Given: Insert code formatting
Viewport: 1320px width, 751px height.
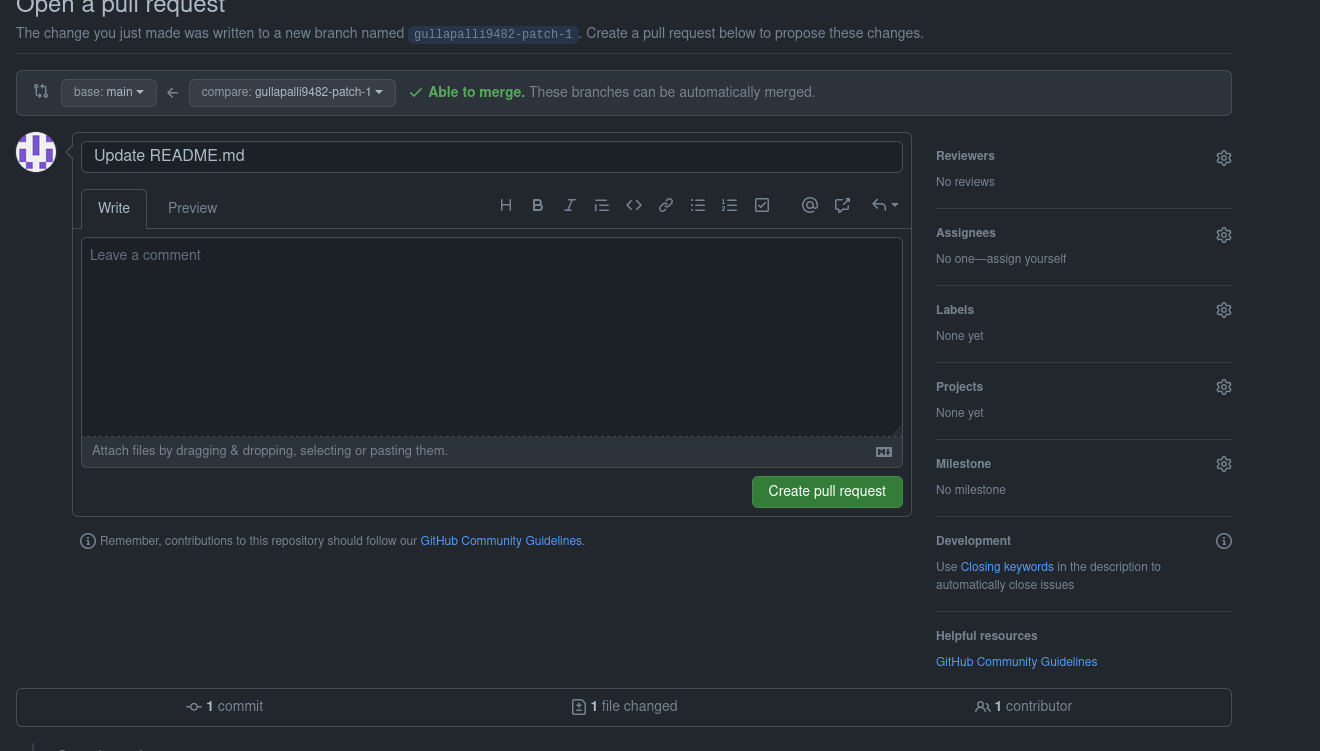Looking at the screenshot, I should 634,205.
